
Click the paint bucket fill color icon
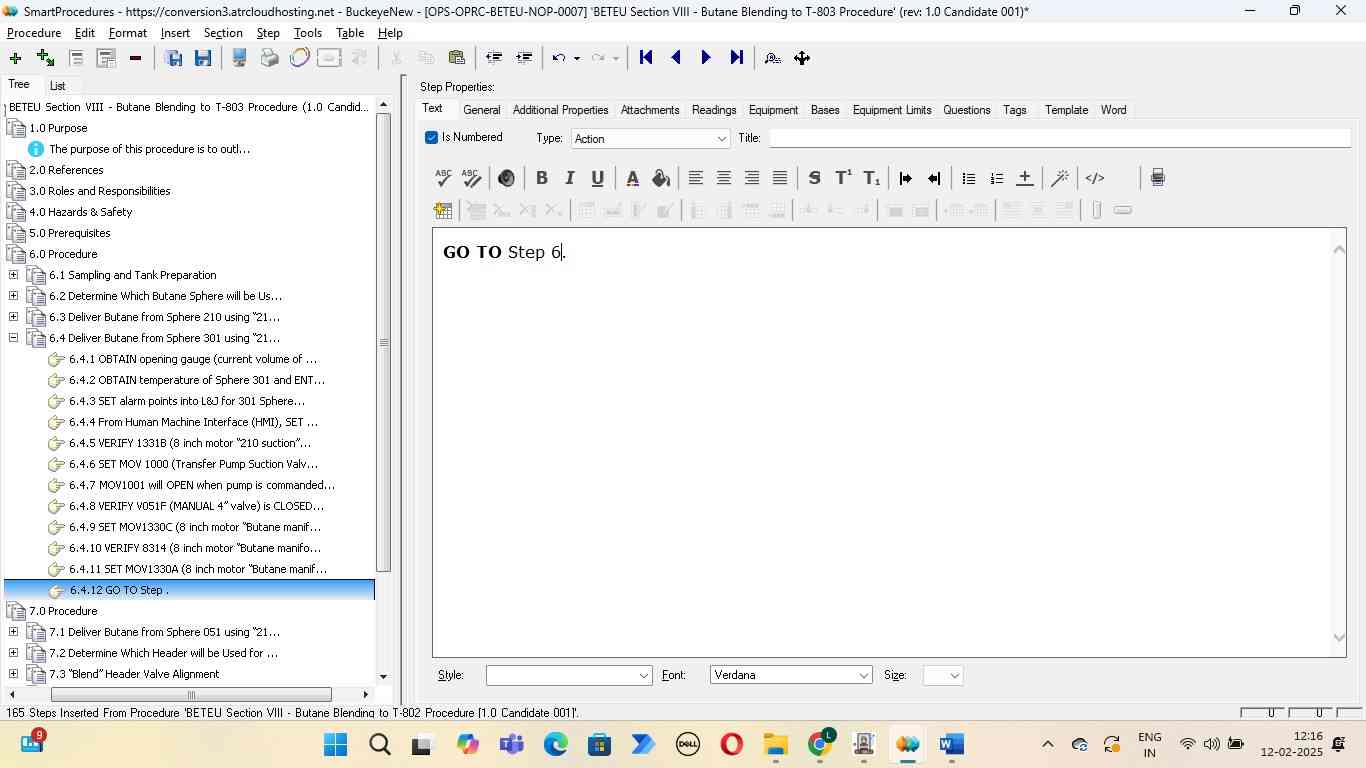(x=661, y=178)
